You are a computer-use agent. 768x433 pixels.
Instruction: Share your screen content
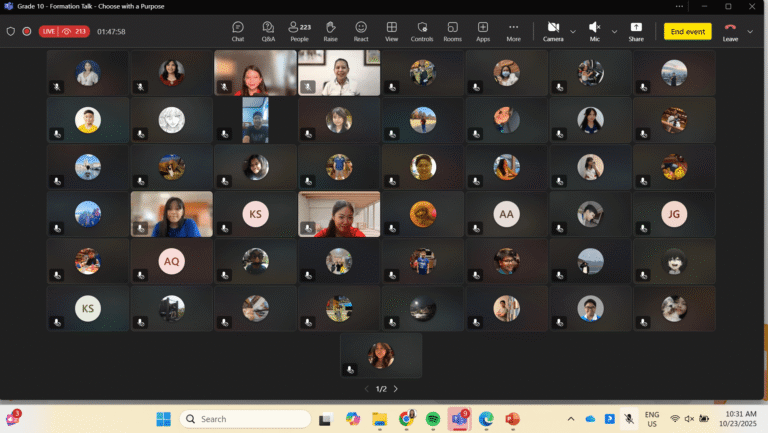click(x=636, y=32)
